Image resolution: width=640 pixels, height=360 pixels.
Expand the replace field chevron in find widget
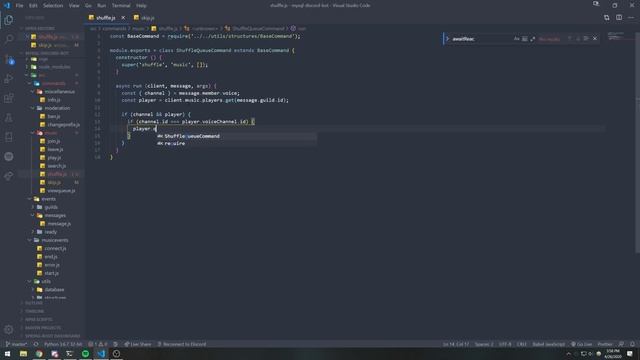pos(447,39)
